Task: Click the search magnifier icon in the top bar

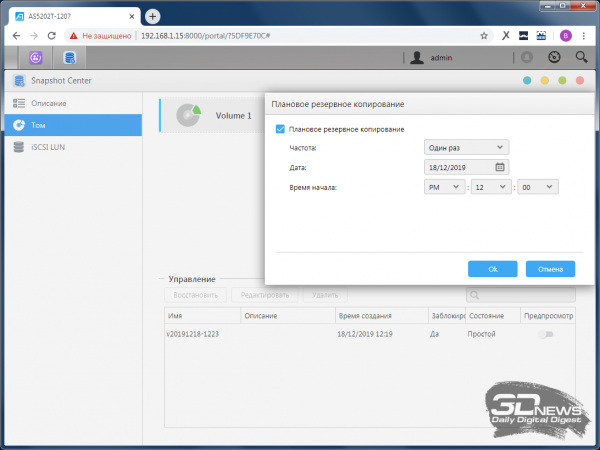Action: pos(580,58)
